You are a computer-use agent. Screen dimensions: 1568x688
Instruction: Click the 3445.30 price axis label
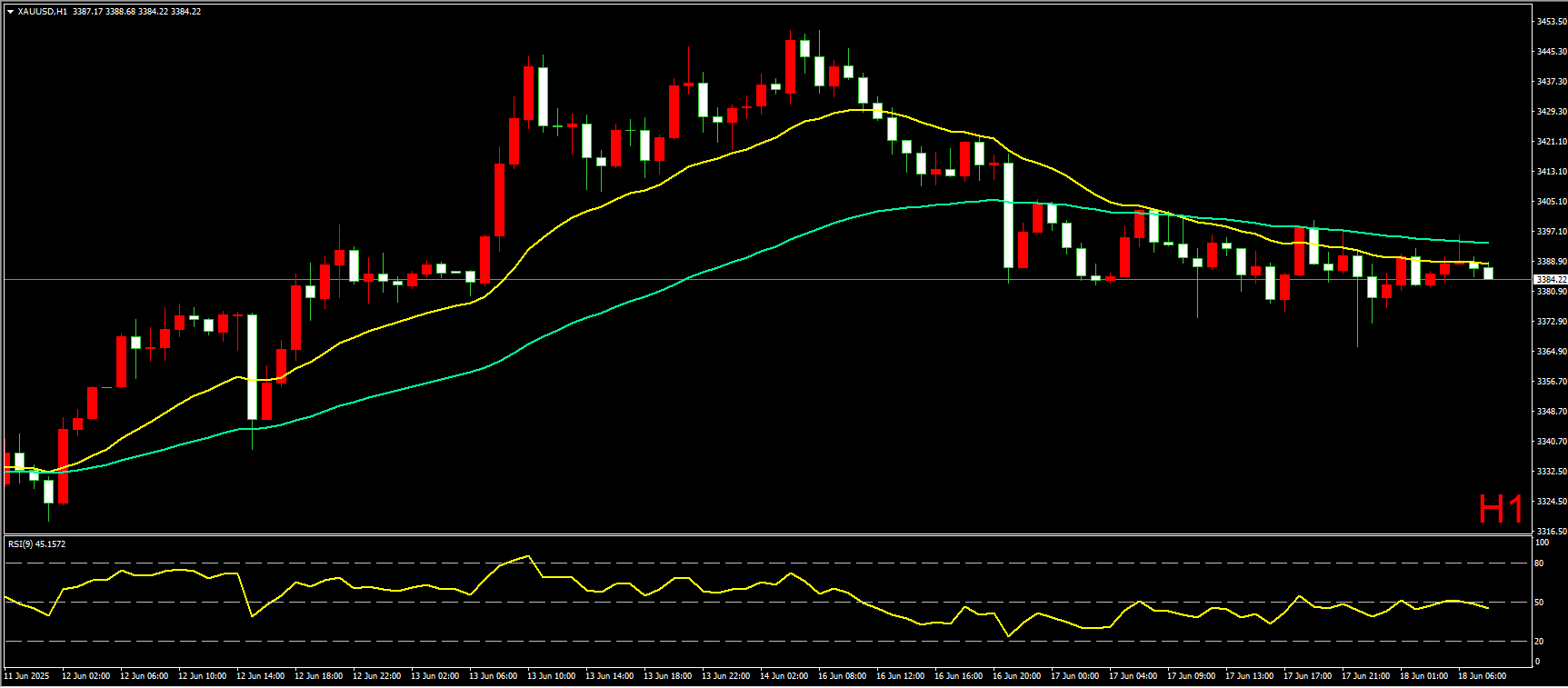point(1551,51)
